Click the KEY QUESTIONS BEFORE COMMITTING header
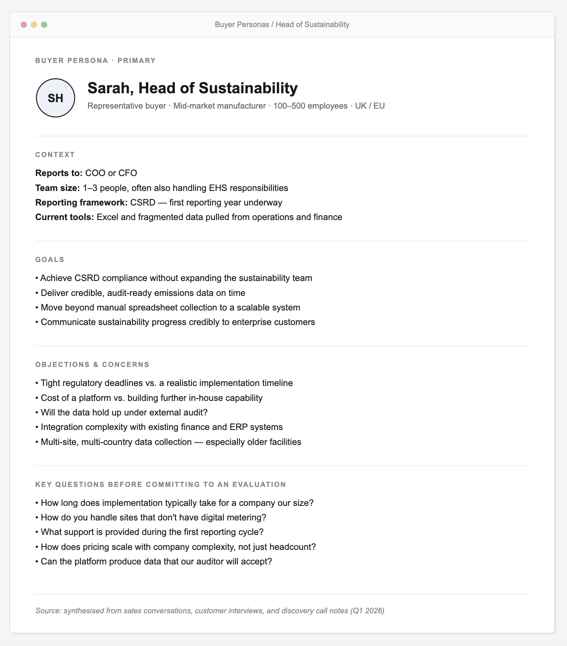This screenshot has height=646, width=567. click(161, 484)
